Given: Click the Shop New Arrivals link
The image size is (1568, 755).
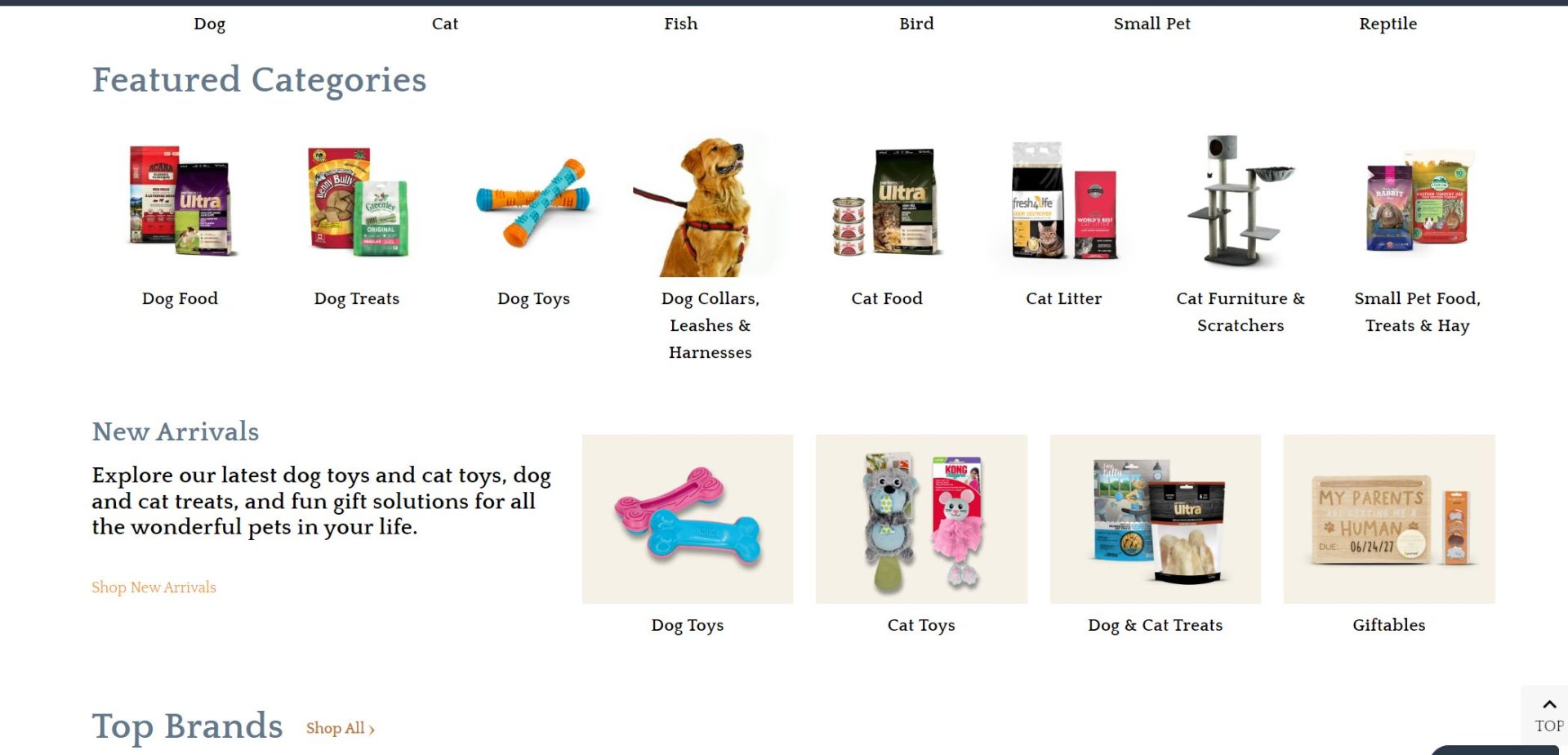Looking at the screenshot, I should click(154, 587).
